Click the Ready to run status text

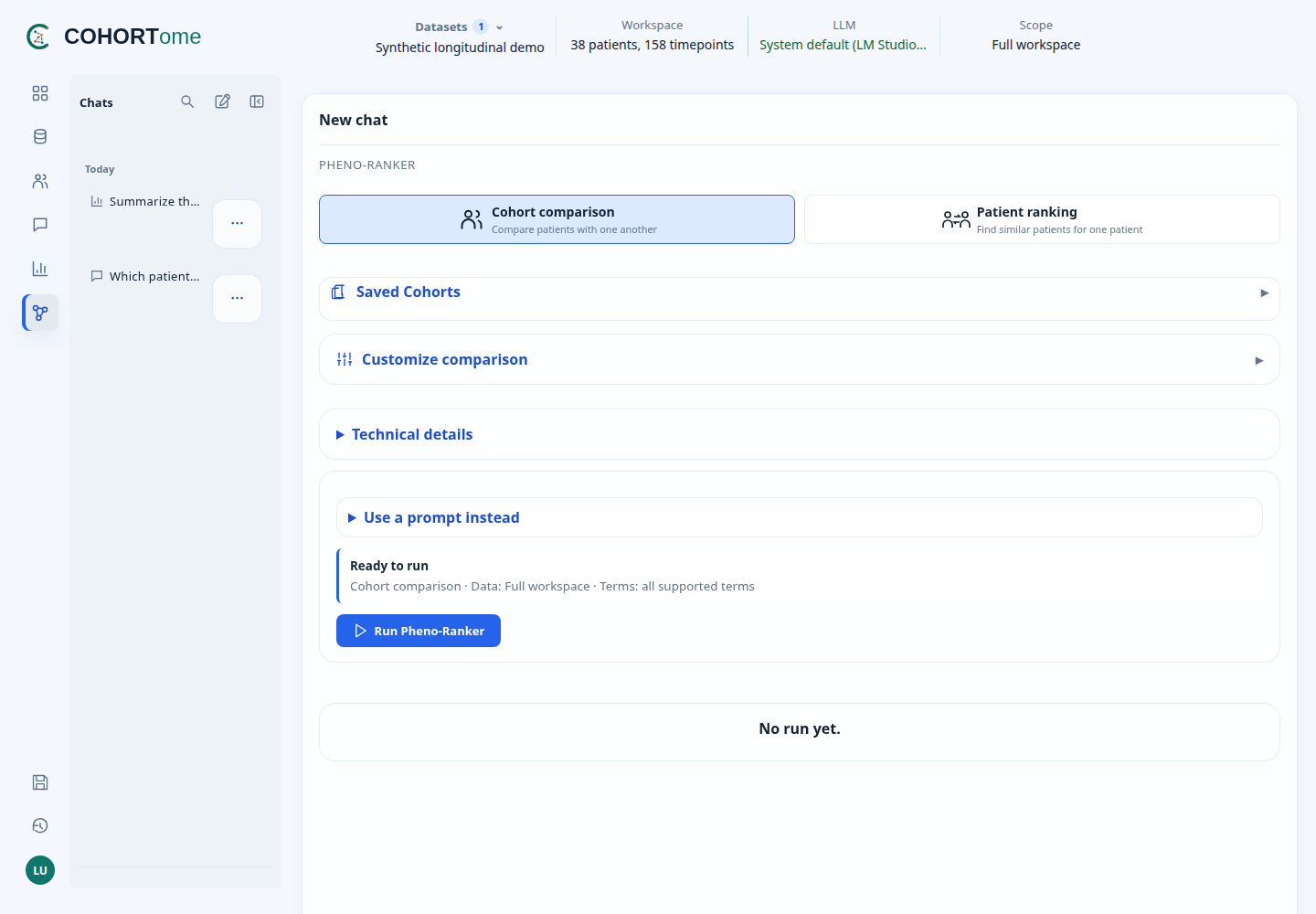coord(389,566)
